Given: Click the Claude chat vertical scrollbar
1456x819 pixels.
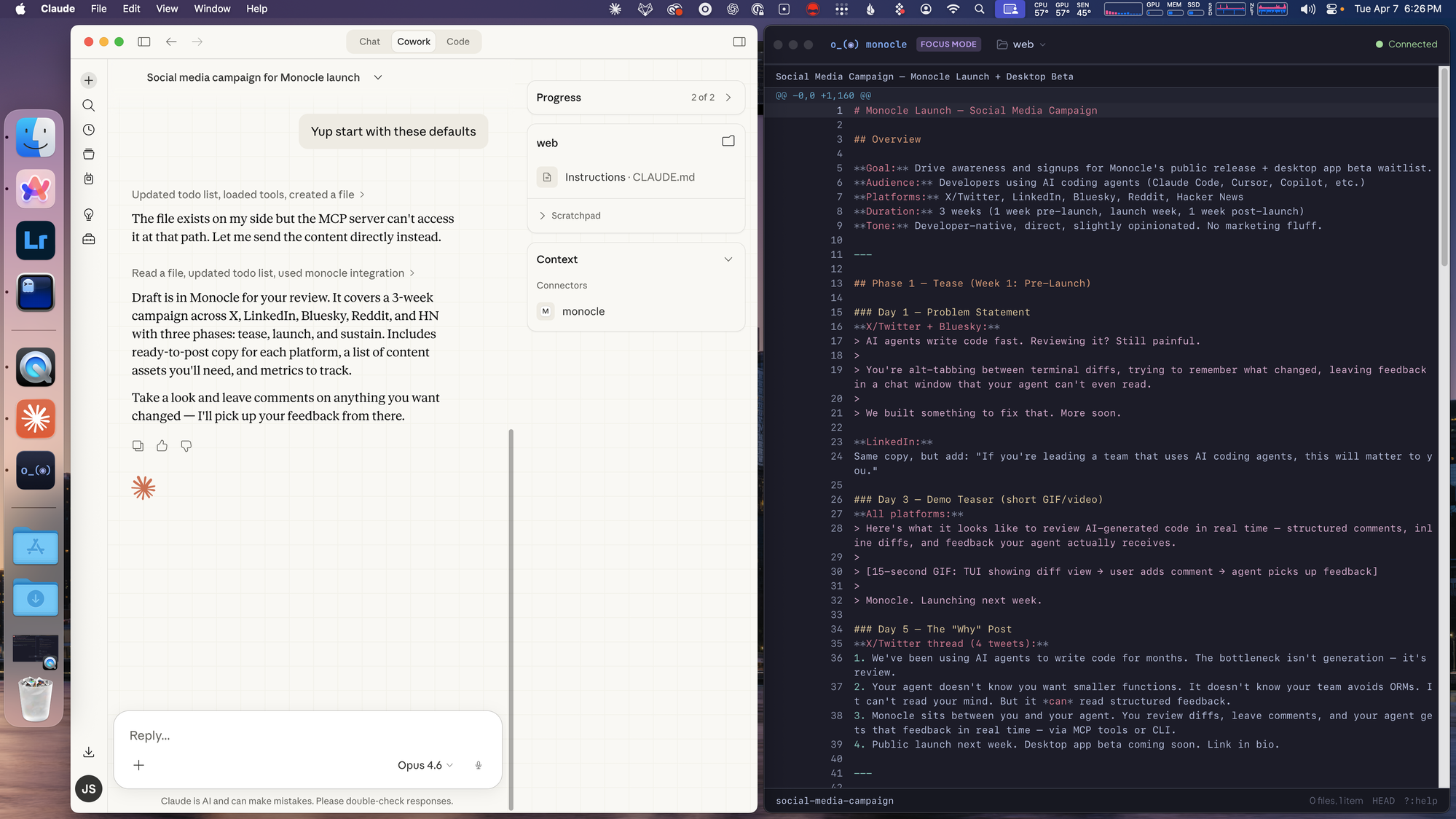Looking at the screenshot, I should [511, 619].
